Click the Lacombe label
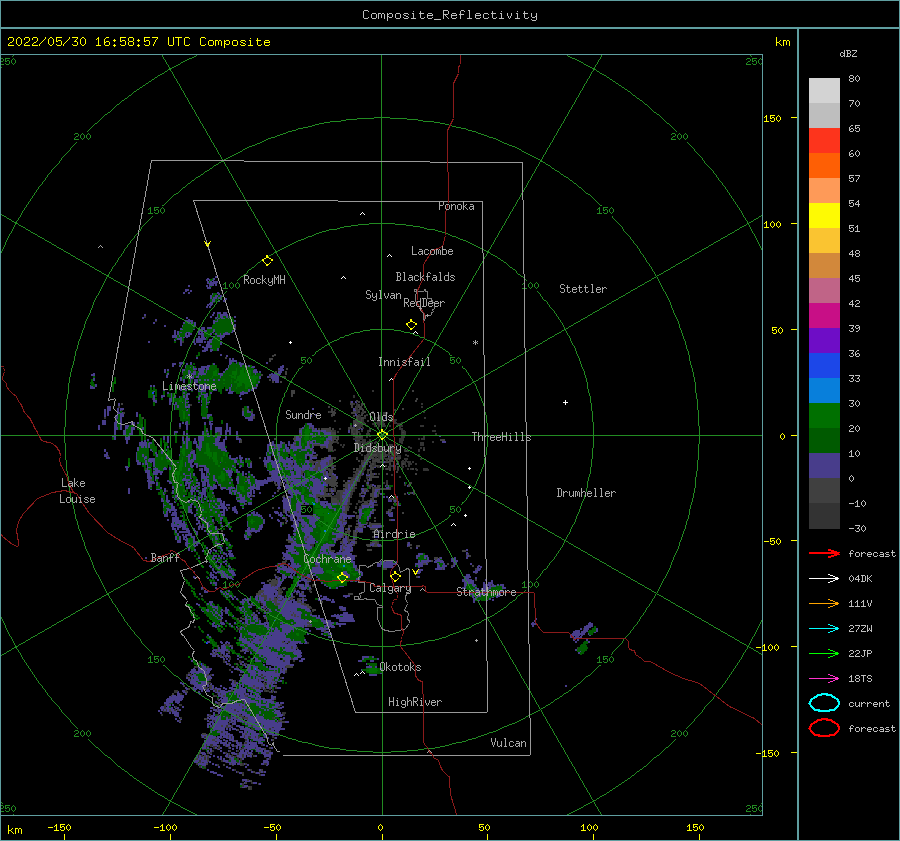Screen dimensions: 900x841 [x=432, y=251]
